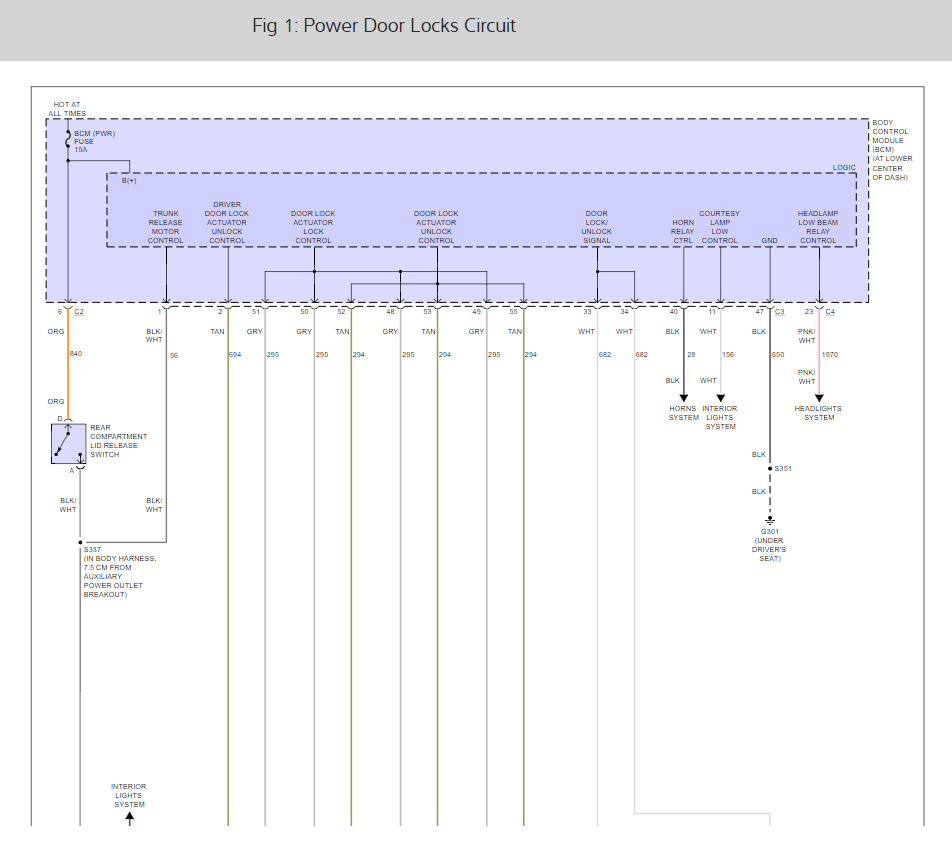The width and height of the screenshot is (952, 841).
Task: Click 'DOOR LOCK/UNLOCK SIGNAL' label
Action: tap(596, 227)
